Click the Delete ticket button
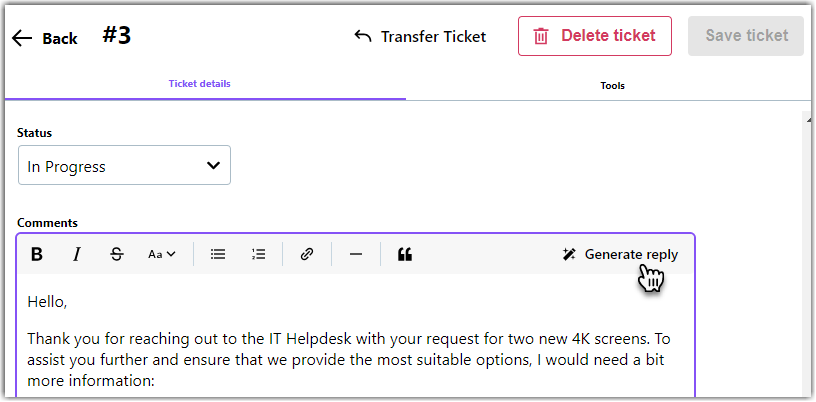The image size is (816, 402). (x=595, y=36)
